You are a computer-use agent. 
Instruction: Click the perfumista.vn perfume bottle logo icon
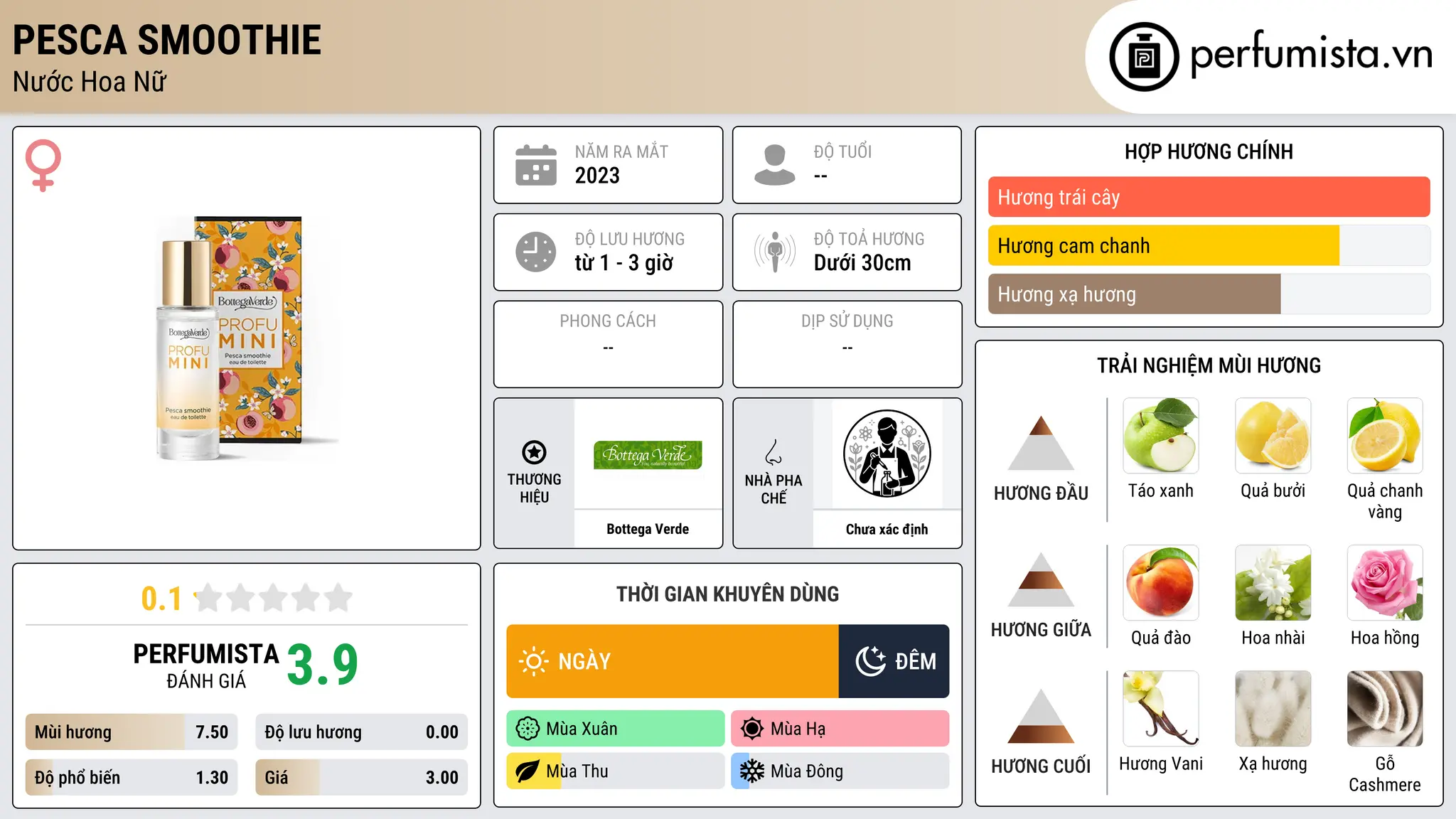(1144, 57)
